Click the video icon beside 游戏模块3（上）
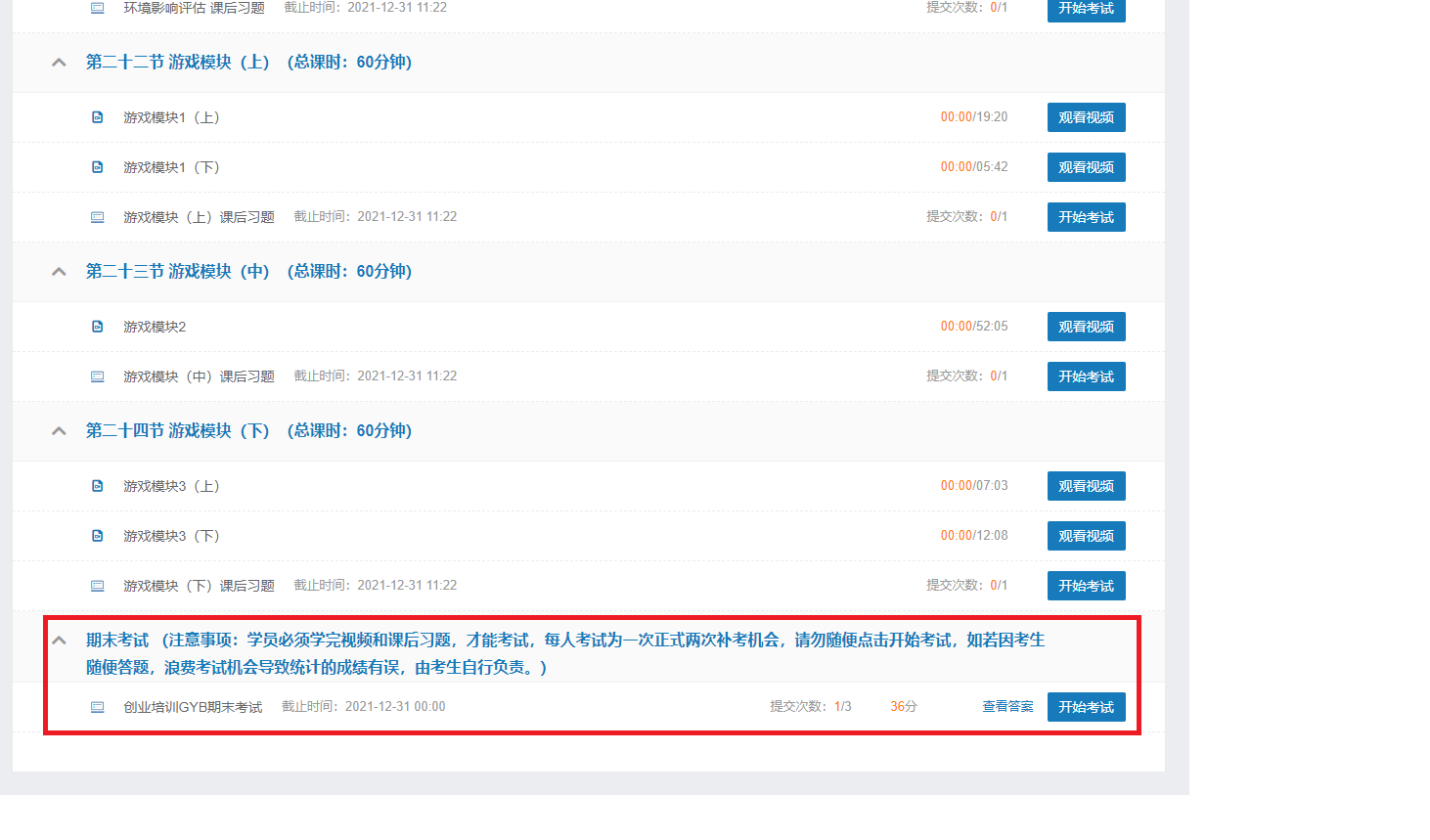This screenshot has height=840, width=1430. [x=98, y=486]
